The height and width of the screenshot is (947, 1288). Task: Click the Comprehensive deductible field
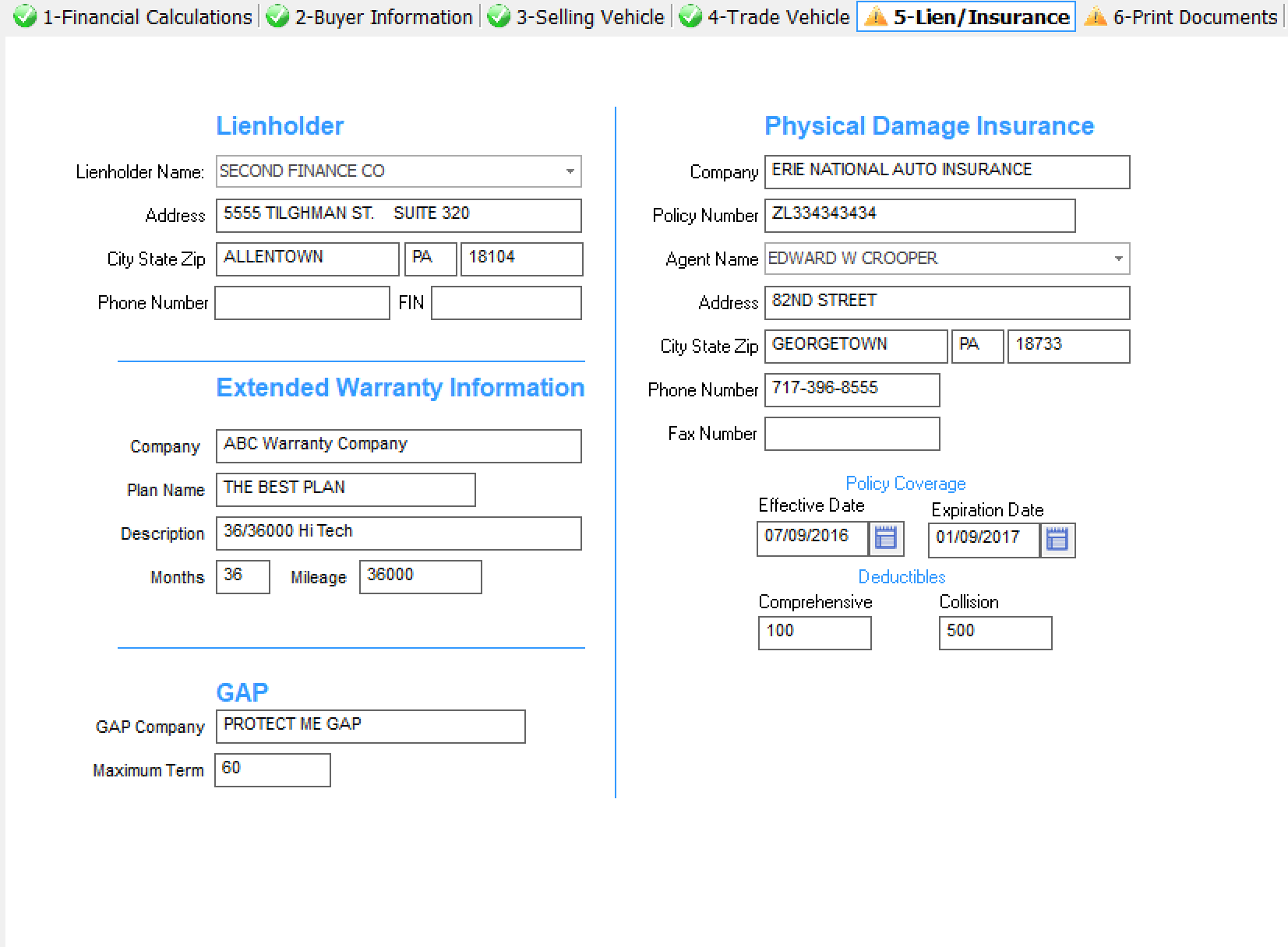(814, 632)
